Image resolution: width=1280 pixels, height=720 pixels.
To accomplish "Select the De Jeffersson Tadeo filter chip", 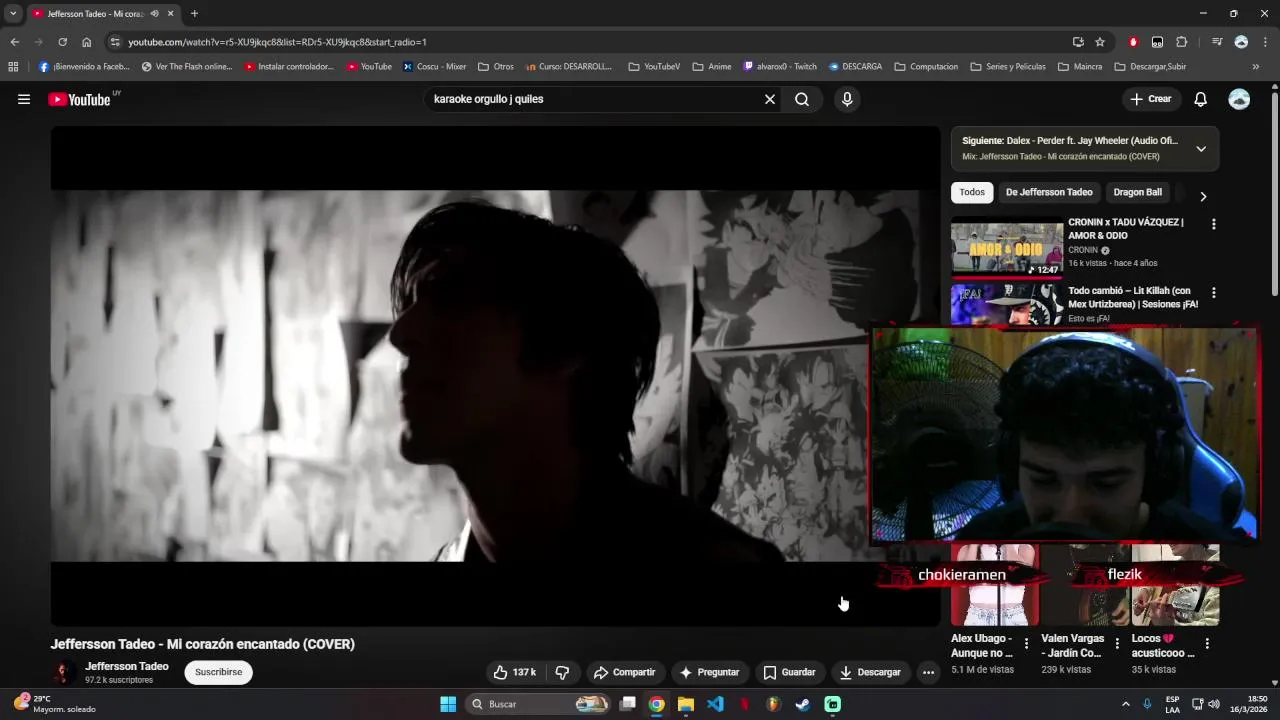I will coord(1049,192).
